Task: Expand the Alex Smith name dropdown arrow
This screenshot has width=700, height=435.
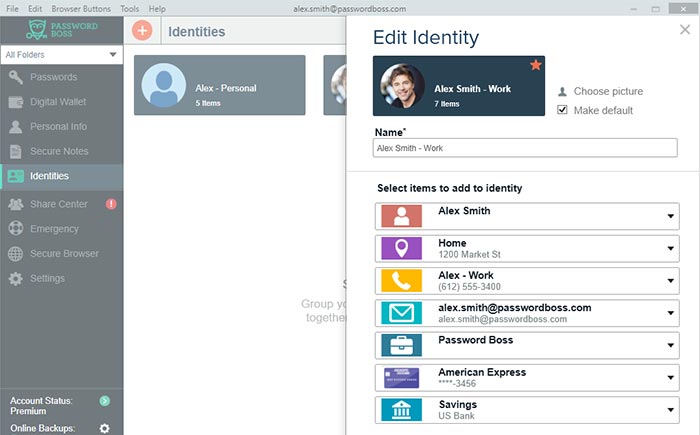Action: tap(671, 216)
